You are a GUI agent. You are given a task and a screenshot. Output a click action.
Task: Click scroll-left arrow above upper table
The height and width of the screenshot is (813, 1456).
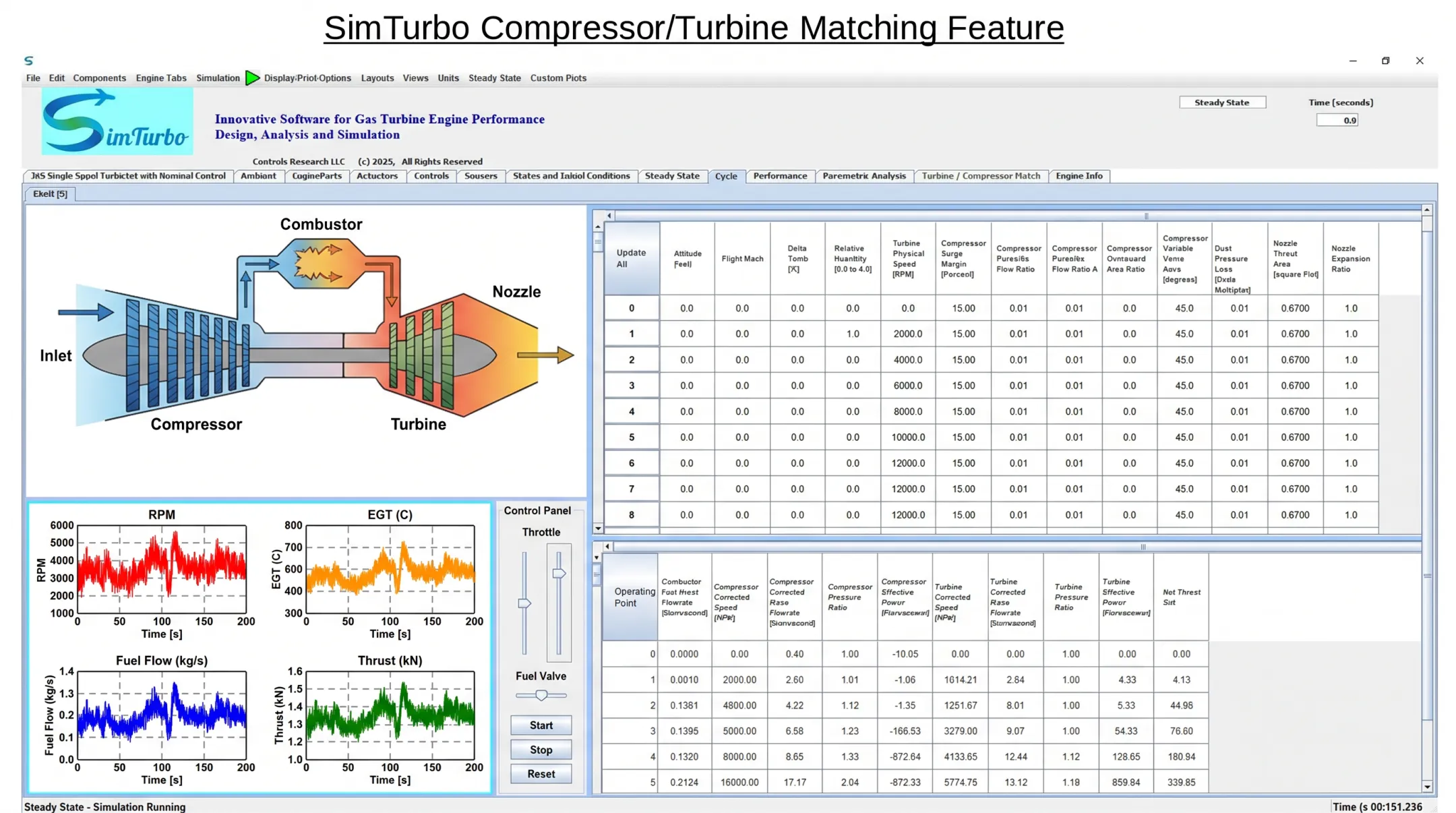[x=609, y=216]
